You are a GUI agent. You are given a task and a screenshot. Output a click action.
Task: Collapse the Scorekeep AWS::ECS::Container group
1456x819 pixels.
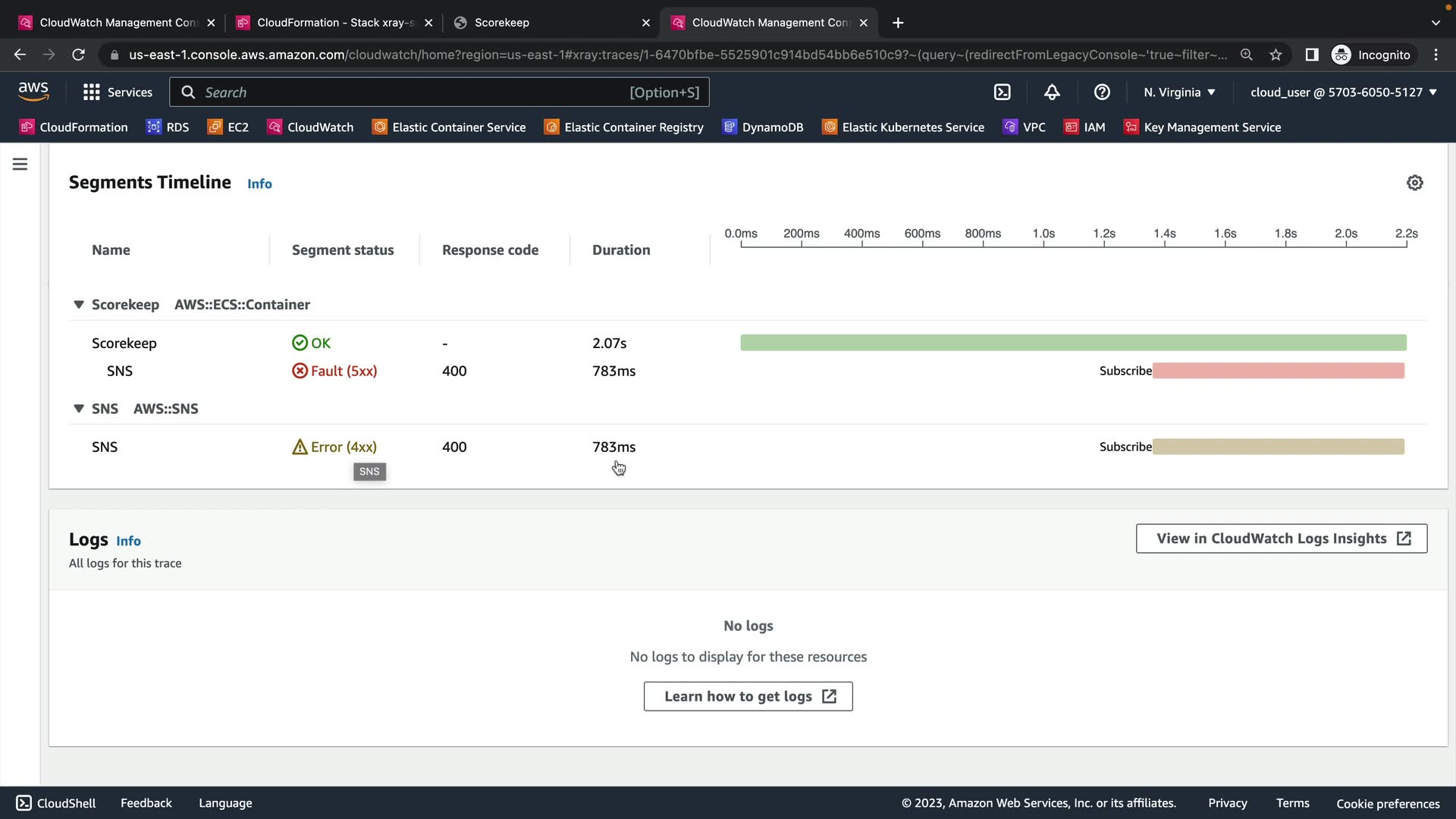click(78, 305)
